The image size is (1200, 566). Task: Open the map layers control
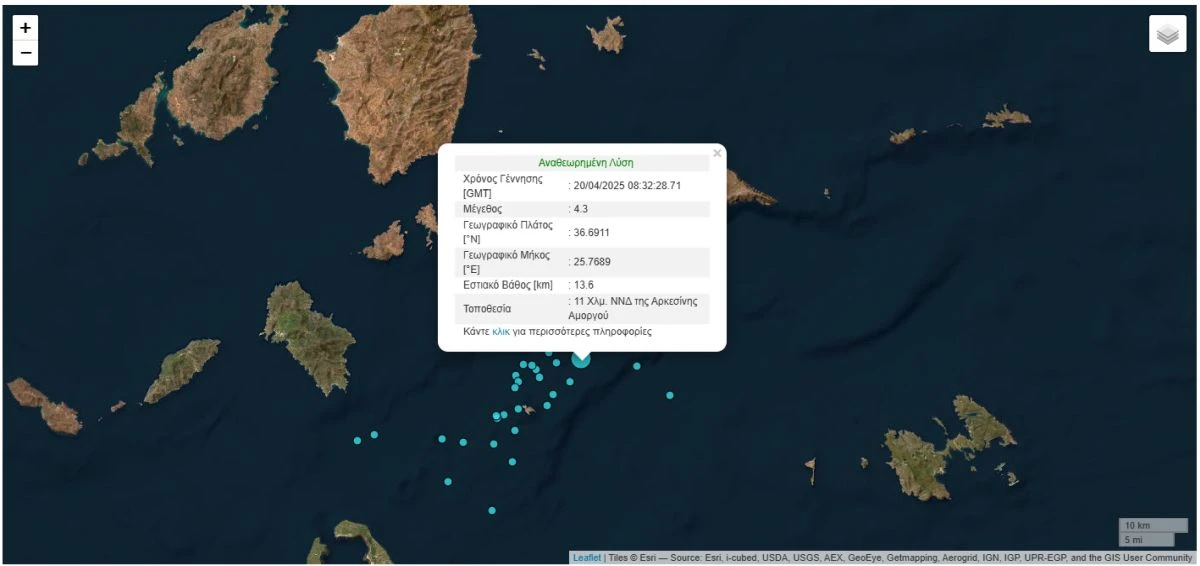coord(1167,34)
